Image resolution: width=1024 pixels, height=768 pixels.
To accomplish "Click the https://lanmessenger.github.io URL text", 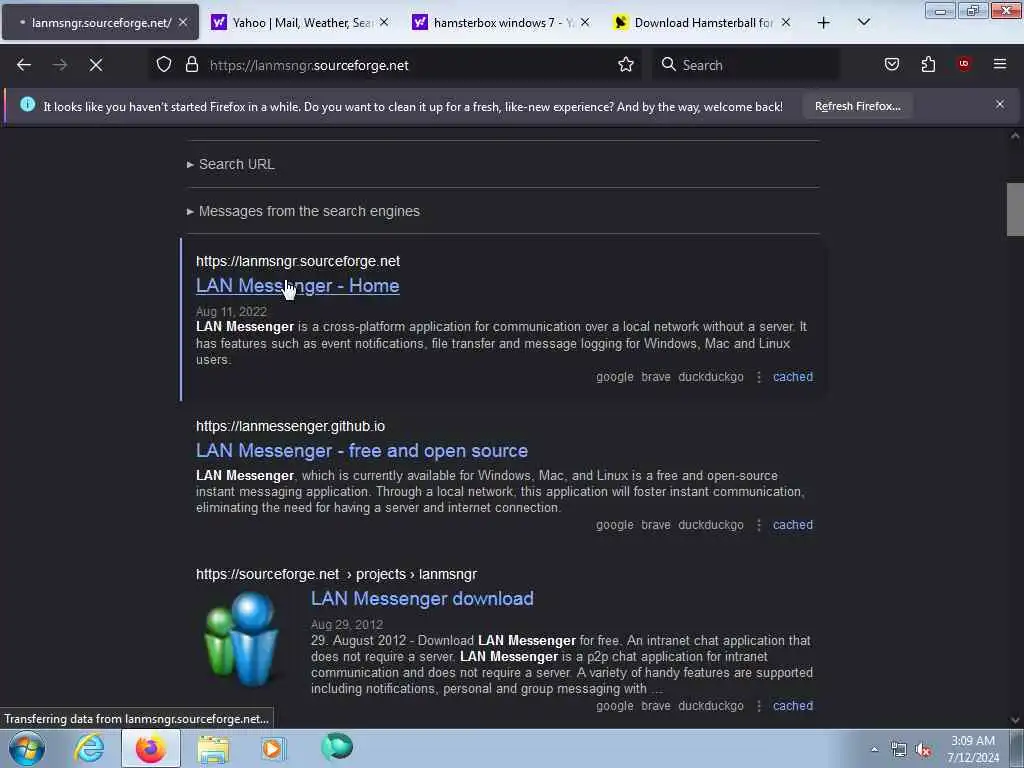I will point(290,426).
